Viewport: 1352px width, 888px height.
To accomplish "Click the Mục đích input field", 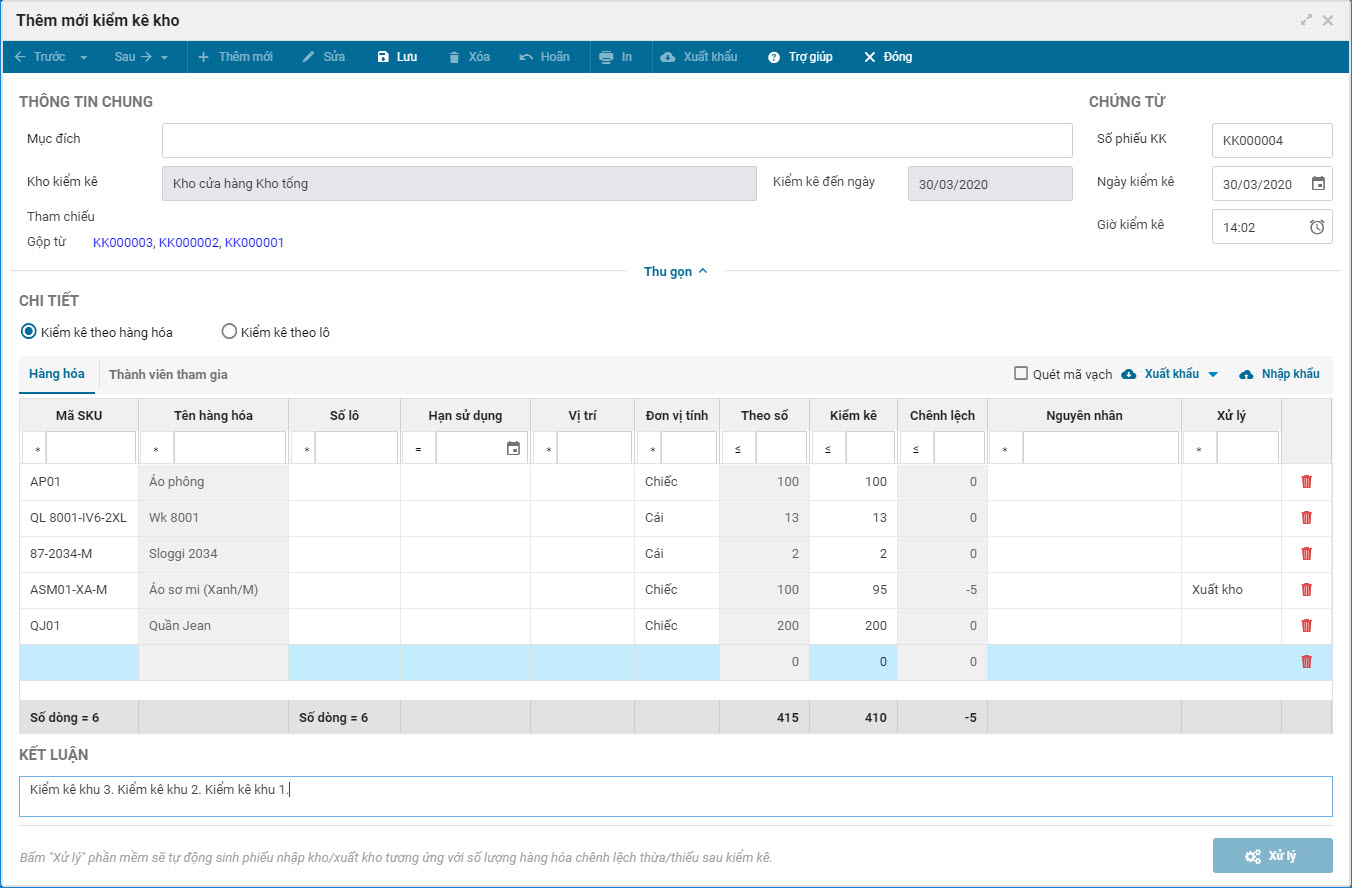I will pyautogui.click(x=616, y=141).
